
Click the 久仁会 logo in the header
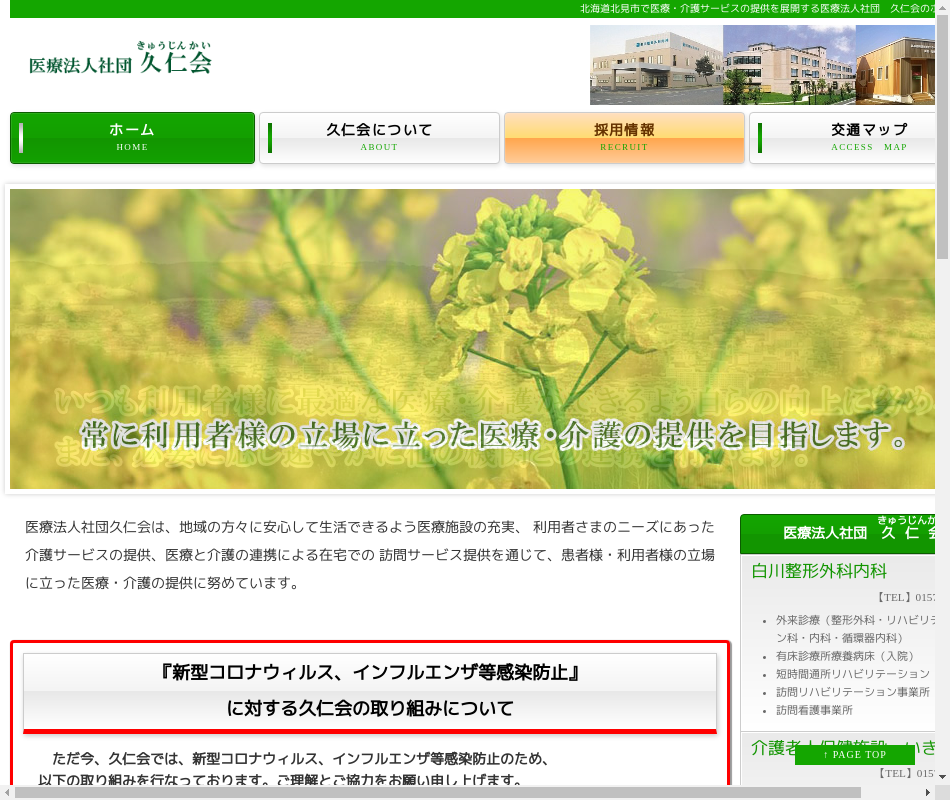[x=121, y=59]
